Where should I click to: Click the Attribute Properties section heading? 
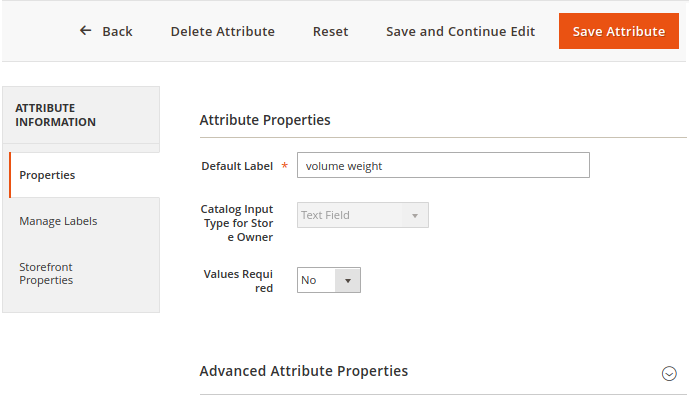click(x=265, y=120)
